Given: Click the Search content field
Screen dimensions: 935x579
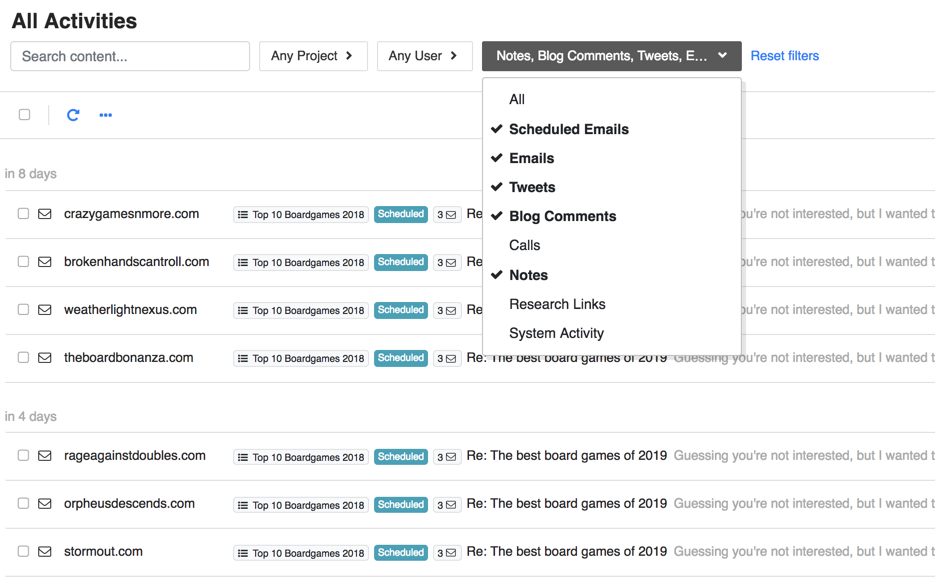Looking at the screenshot, I should coord(130,56).
